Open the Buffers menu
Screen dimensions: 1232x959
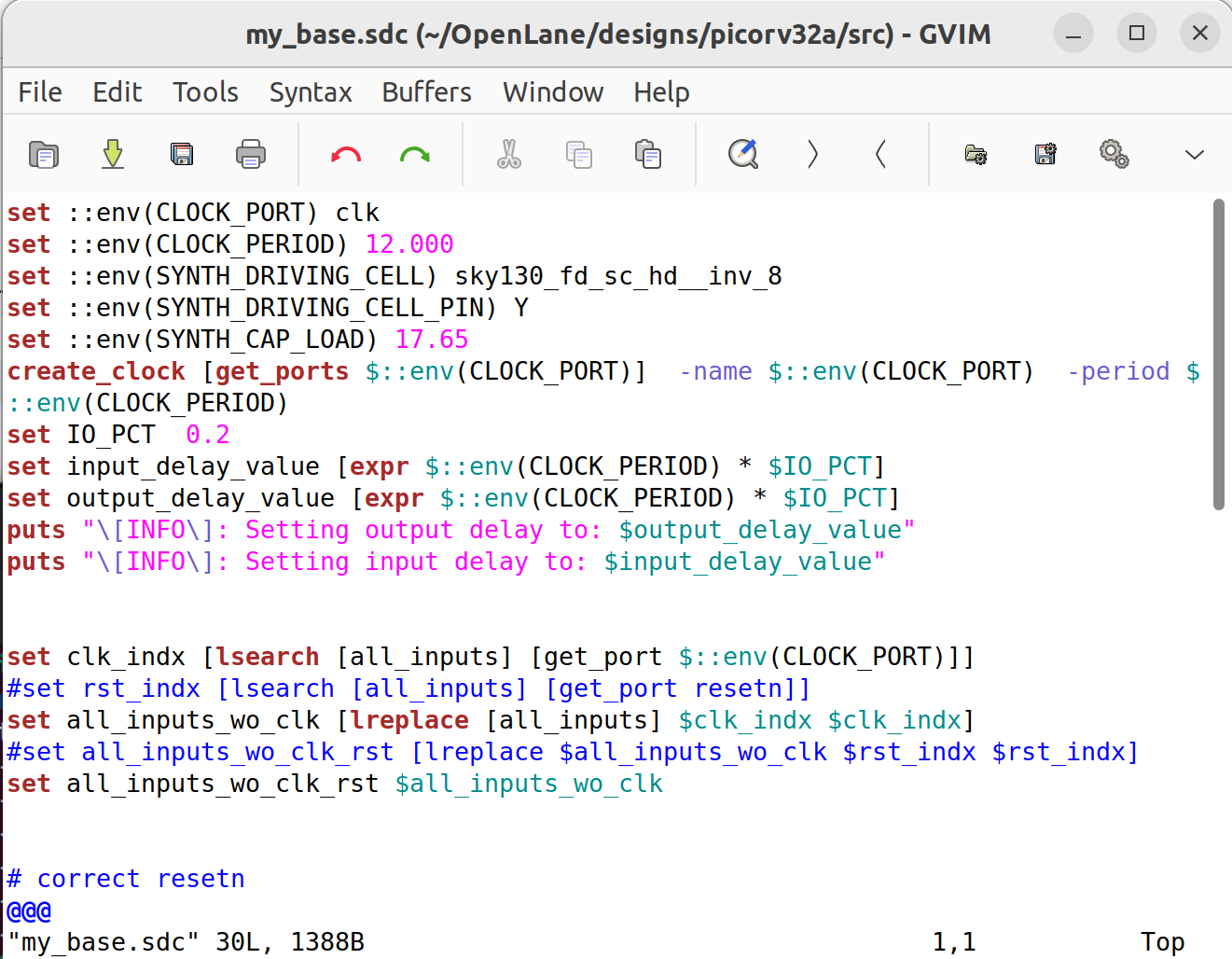pyautogui.click(x=426, y=91)
